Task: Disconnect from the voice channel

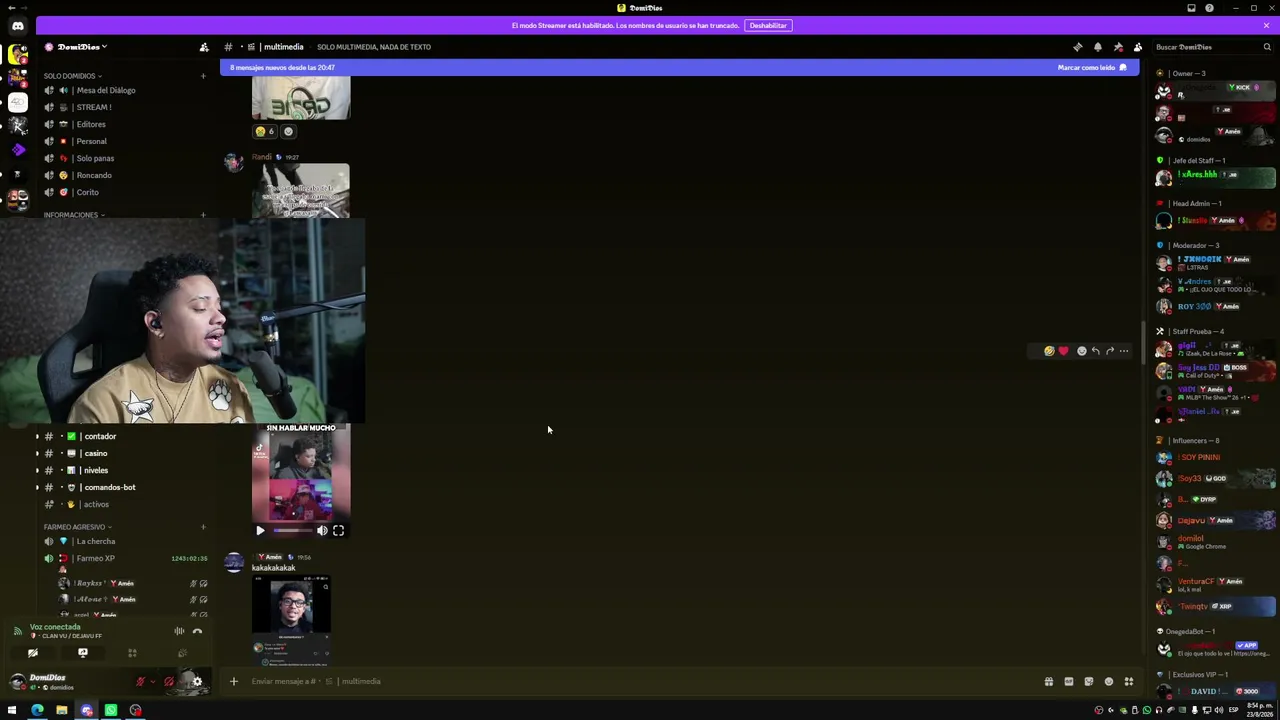Action: click(197, 631)
